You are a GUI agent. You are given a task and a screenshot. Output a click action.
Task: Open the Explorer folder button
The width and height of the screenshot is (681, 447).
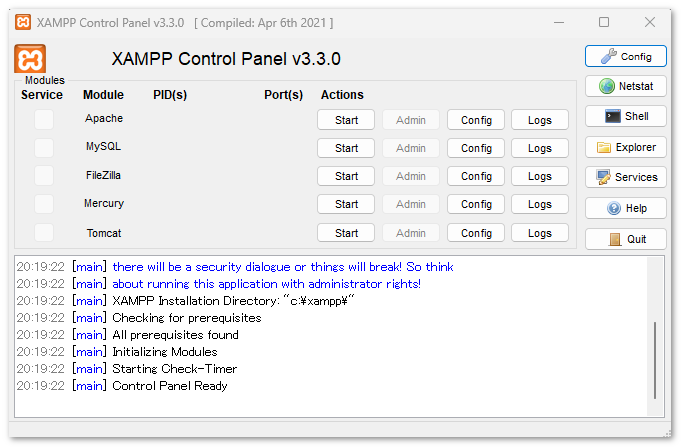point(625,147)
